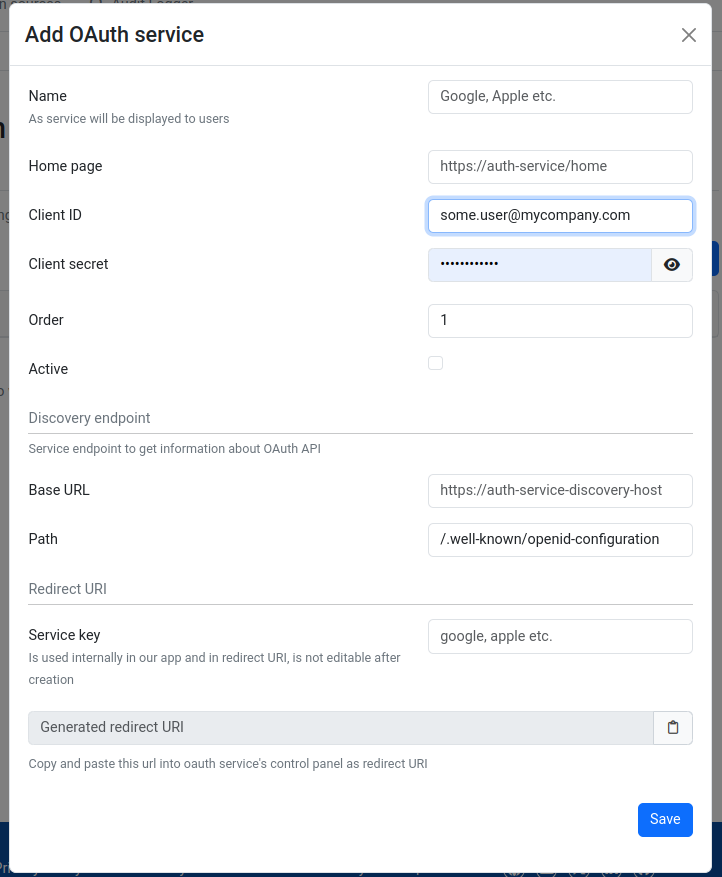The height and width of the screenshot is (877, 722).
Task: Copy generated redirect URI via clipboard icon
Action: click(x=673, y=728)
